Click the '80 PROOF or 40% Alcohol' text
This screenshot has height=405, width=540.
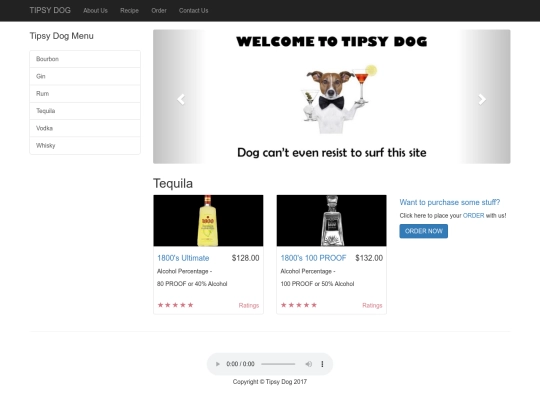[x=192, y=284]
